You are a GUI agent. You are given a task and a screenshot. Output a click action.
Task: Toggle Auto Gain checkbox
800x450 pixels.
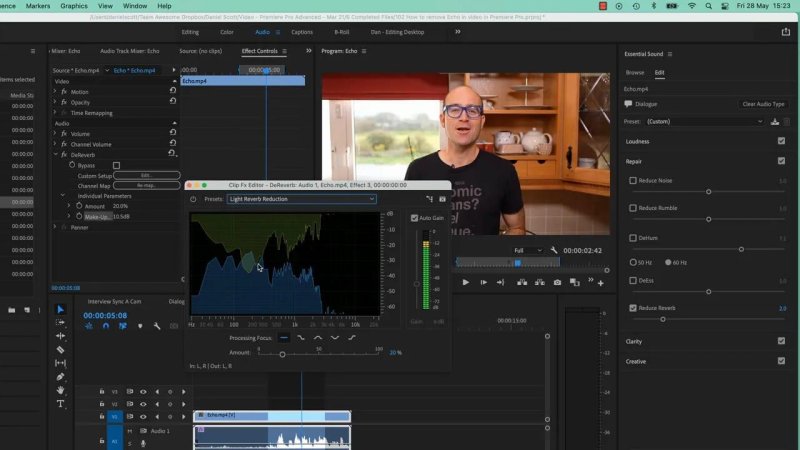click(414, 218)
